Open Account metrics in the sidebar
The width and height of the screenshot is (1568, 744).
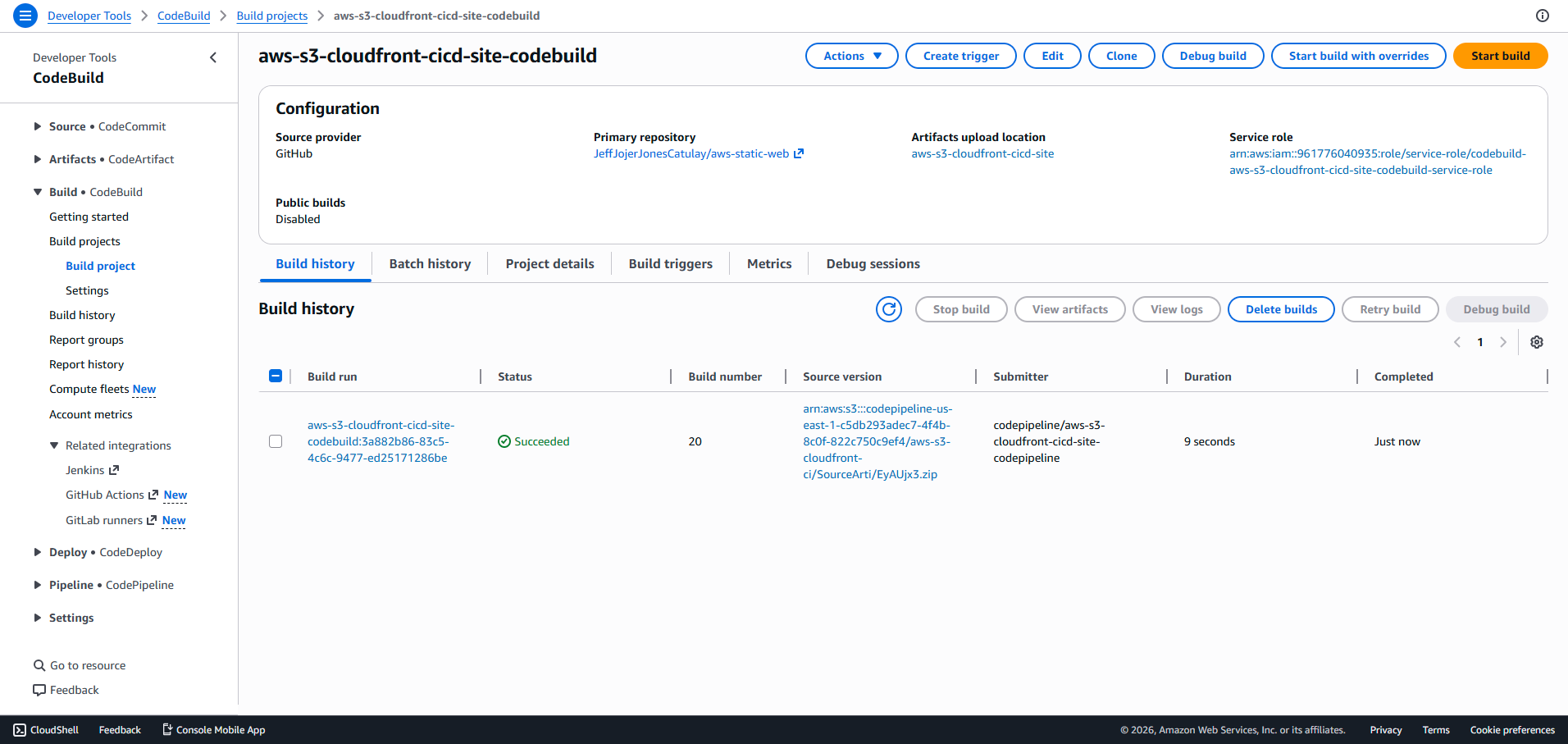[x=90, y=414]
